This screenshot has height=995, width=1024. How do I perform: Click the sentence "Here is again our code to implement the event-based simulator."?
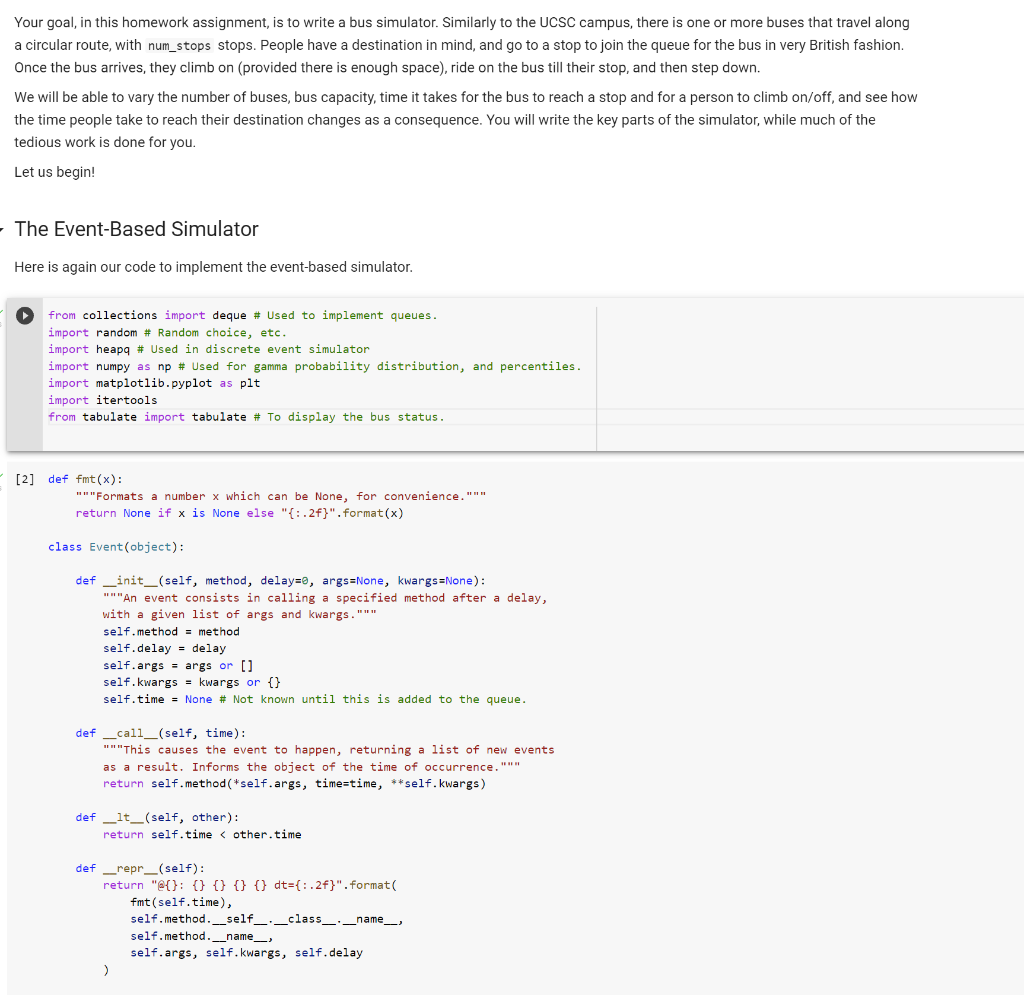214,267
